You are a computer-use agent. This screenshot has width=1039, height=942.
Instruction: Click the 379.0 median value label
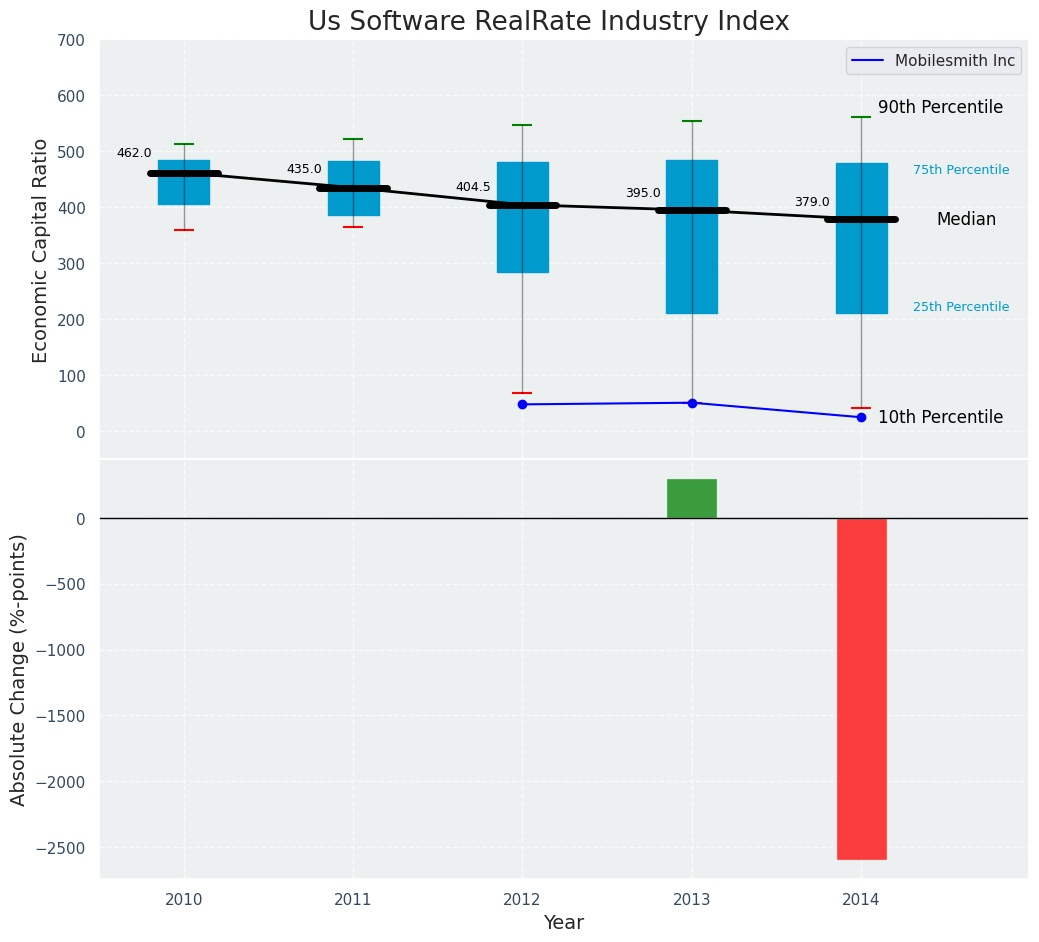812,202
